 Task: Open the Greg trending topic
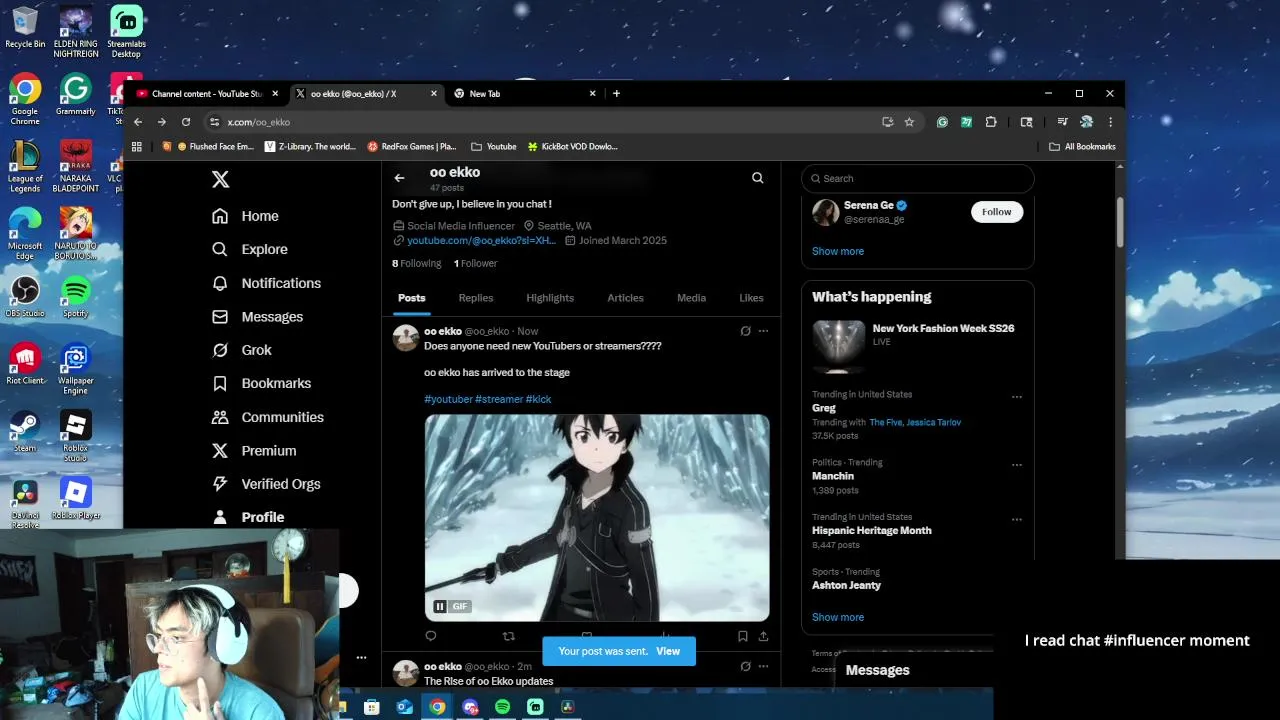point(824,408)
